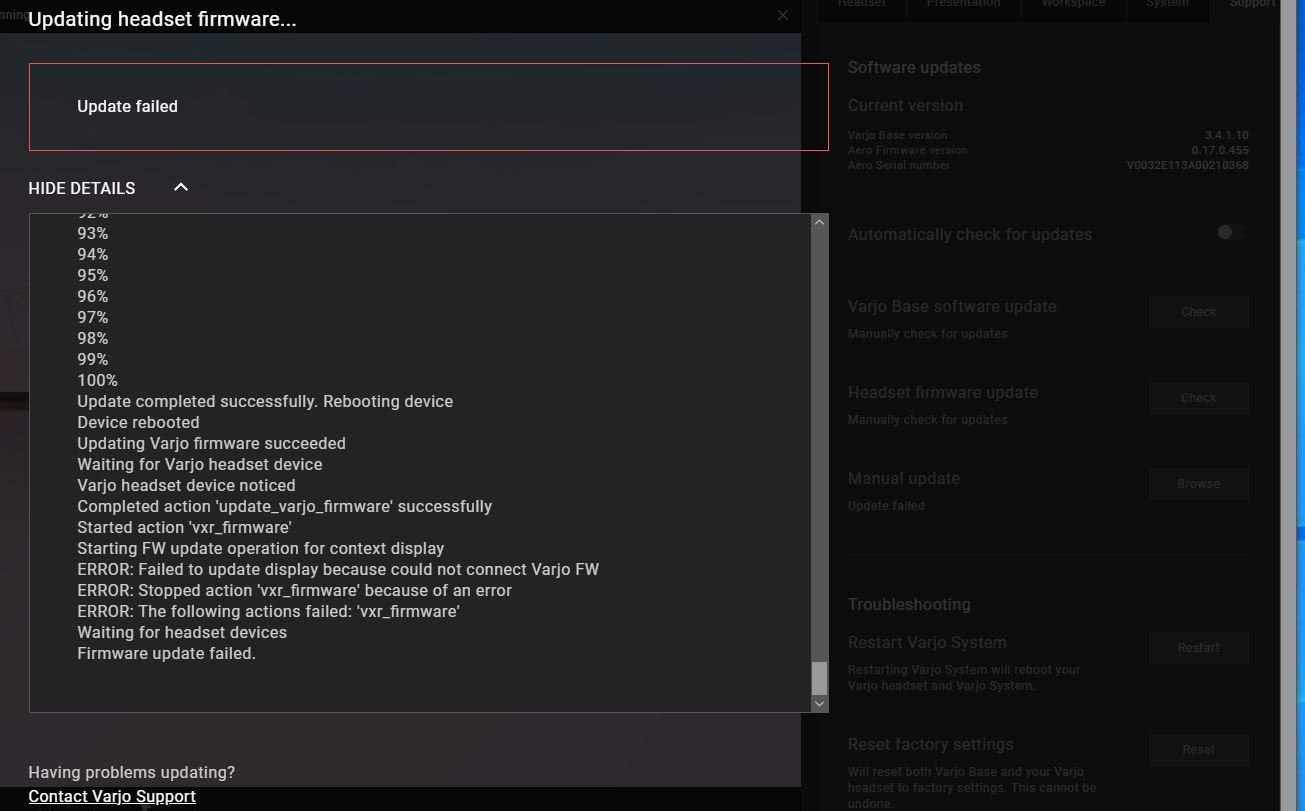Image resolution: width=1305 pixels, height=811 pixels.
Task: Check for Headset firmware update
Action: click(1198, 398)
